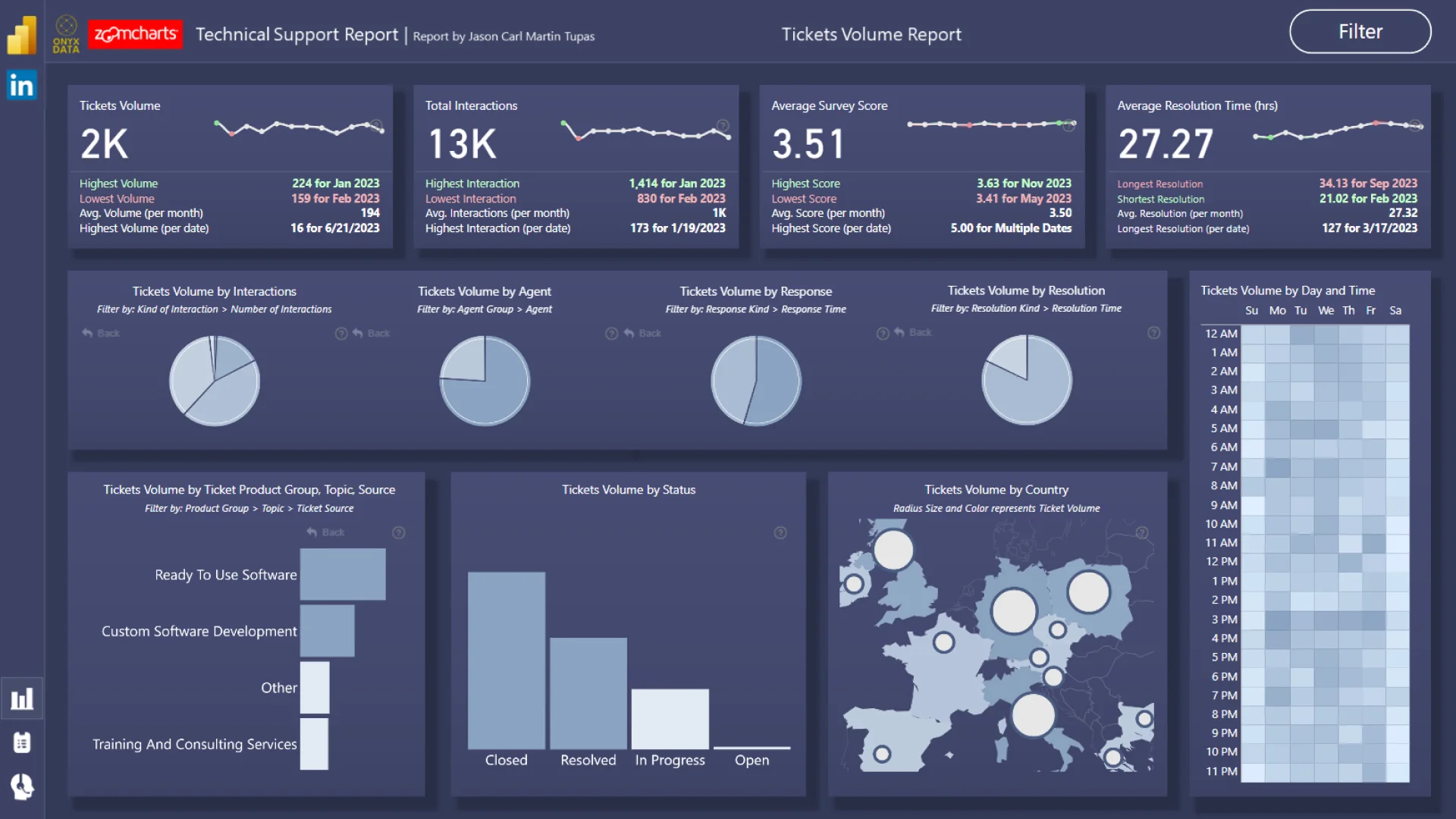Click the Power BI logo icon

coord(22,35)
